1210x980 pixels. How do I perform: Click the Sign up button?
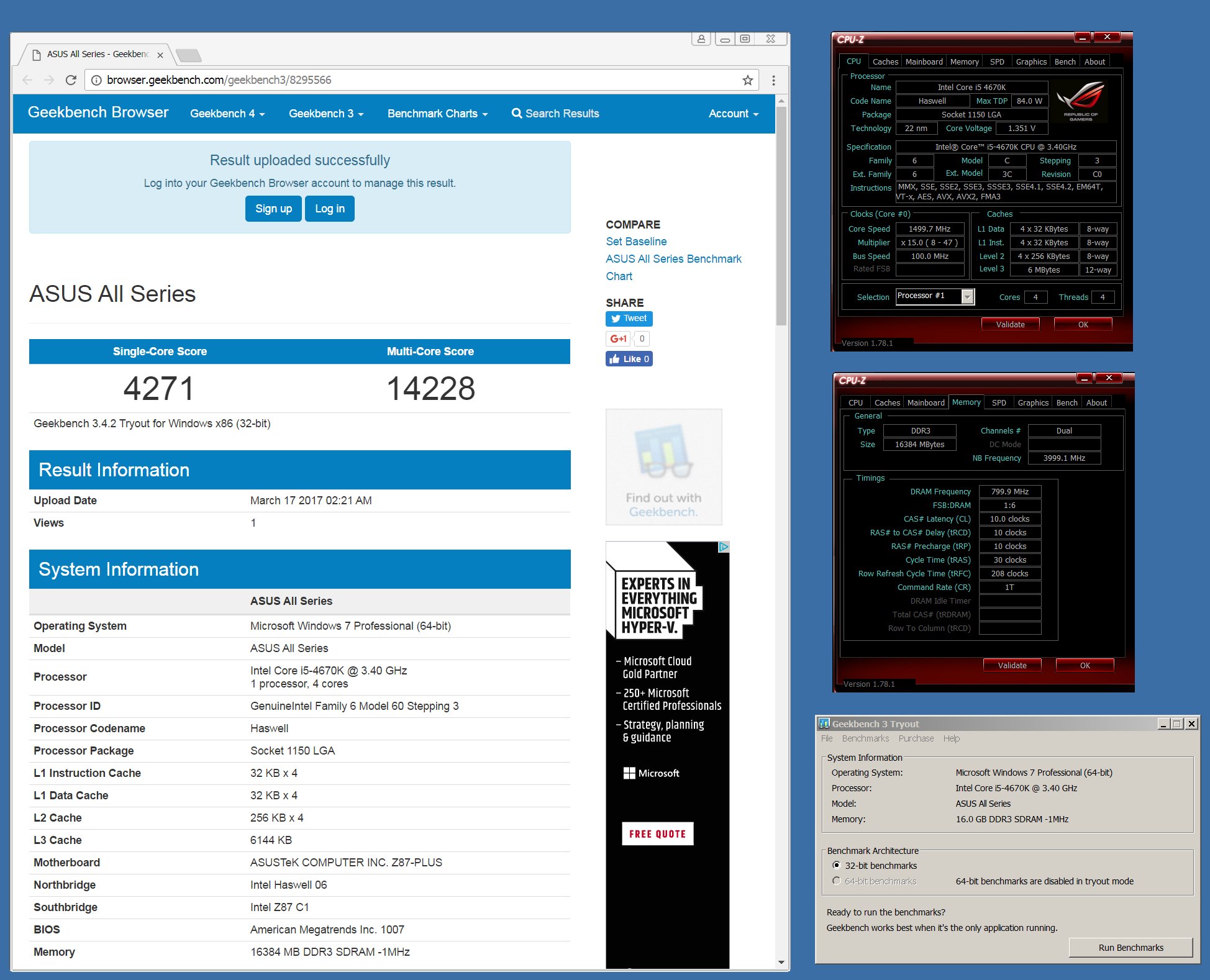point(273,209)
